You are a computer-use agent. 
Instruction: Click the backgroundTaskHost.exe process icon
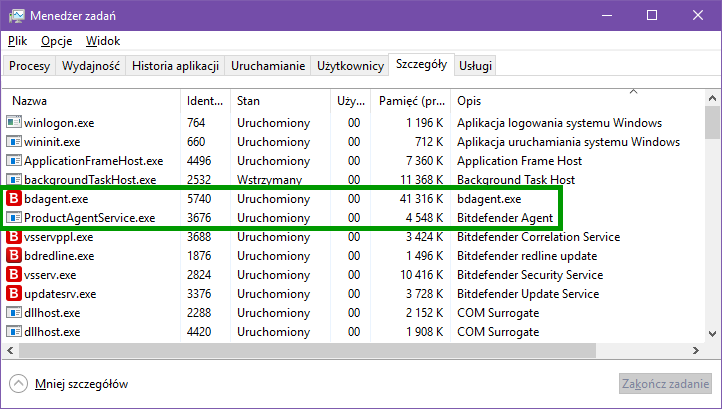pos(14,179)
